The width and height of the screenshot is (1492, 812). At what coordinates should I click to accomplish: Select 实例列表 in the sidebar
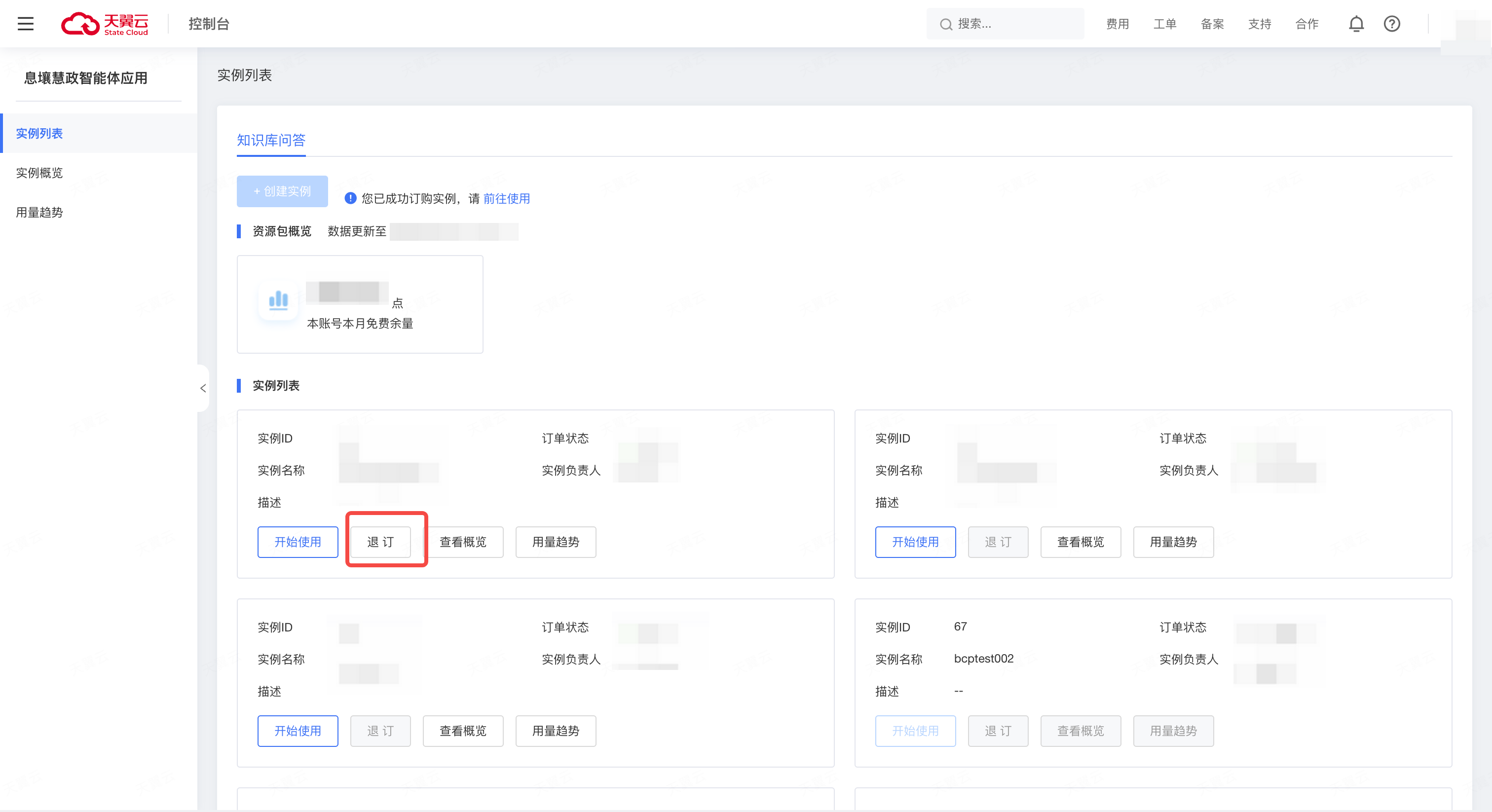coord(99,133)
